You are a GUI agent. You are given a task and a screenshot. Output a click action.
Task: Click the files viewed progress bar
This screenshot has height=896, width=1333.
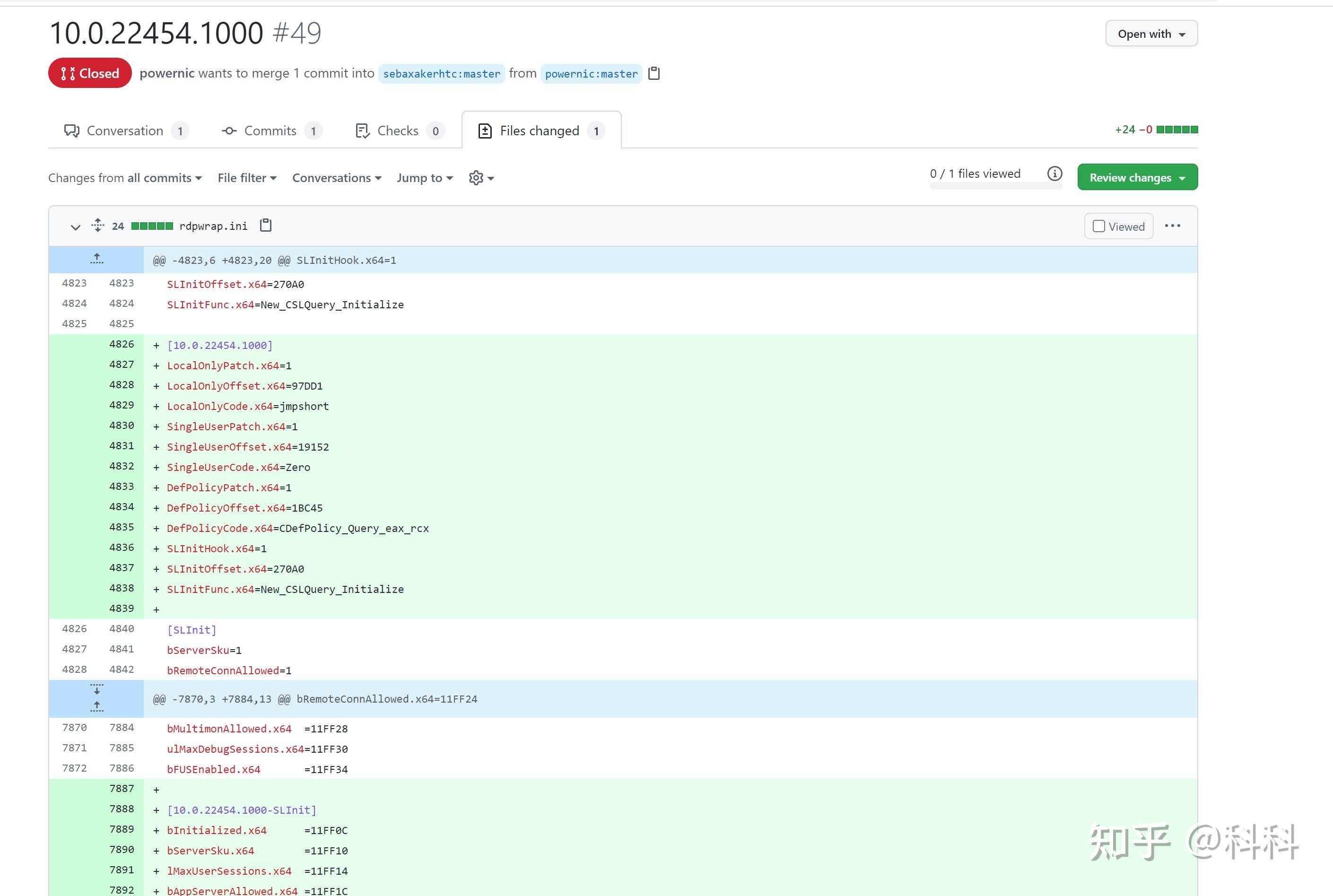point(995,186)
